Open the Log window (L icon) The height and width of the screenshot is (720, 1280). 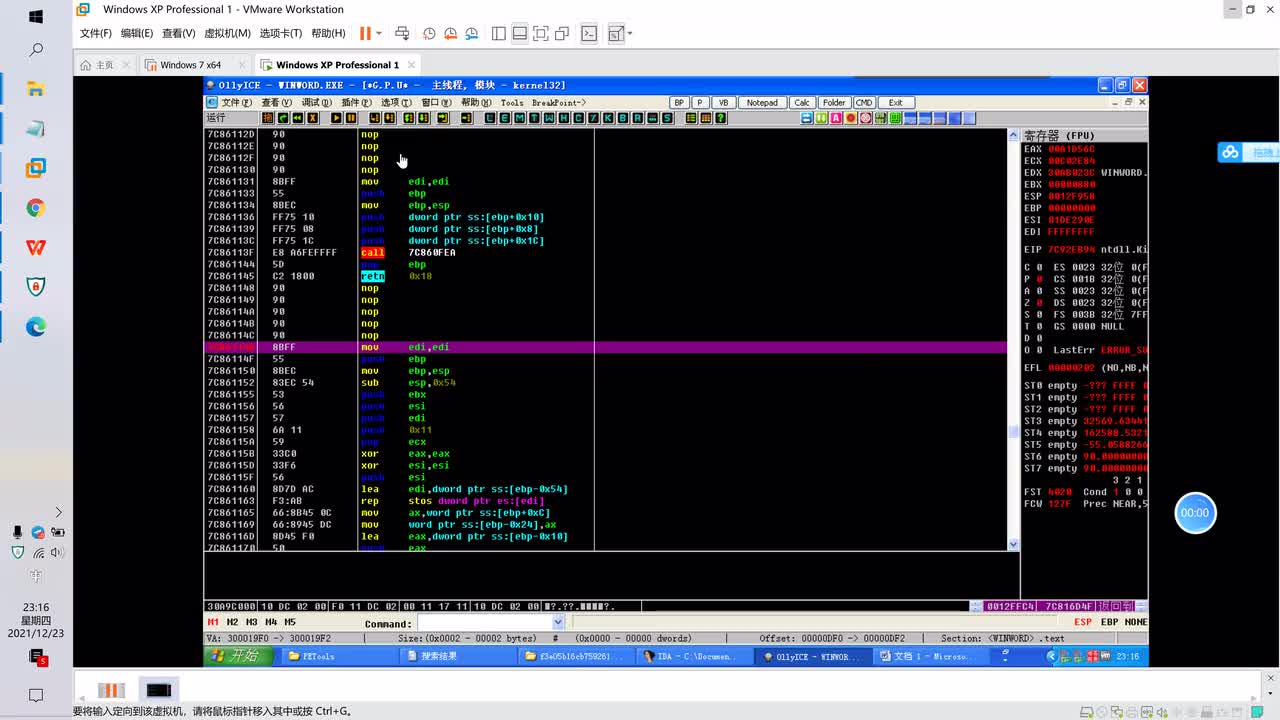pos(489,118)
